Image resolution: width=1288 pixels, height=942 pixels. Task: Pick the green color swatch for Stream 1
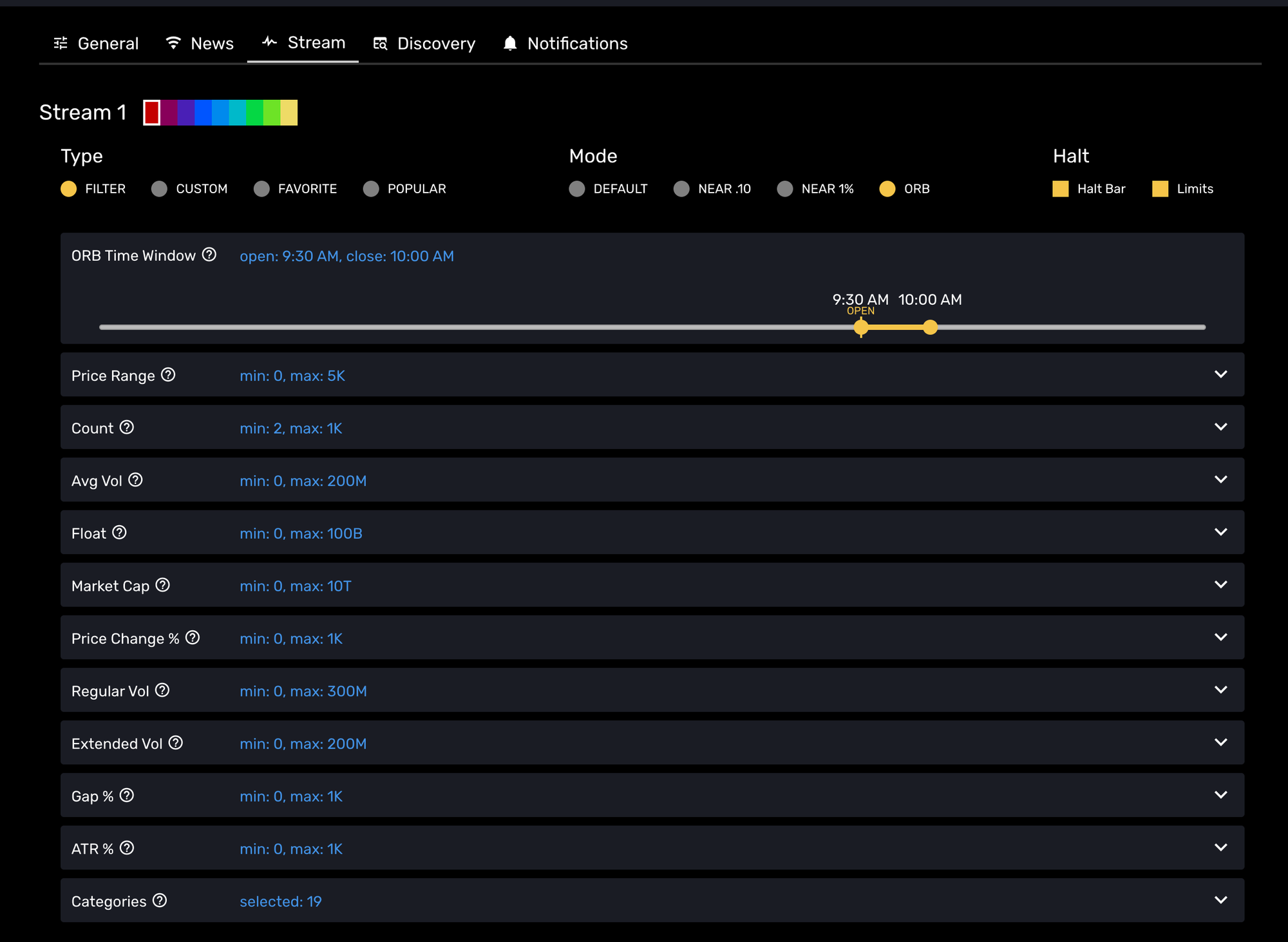254,113
